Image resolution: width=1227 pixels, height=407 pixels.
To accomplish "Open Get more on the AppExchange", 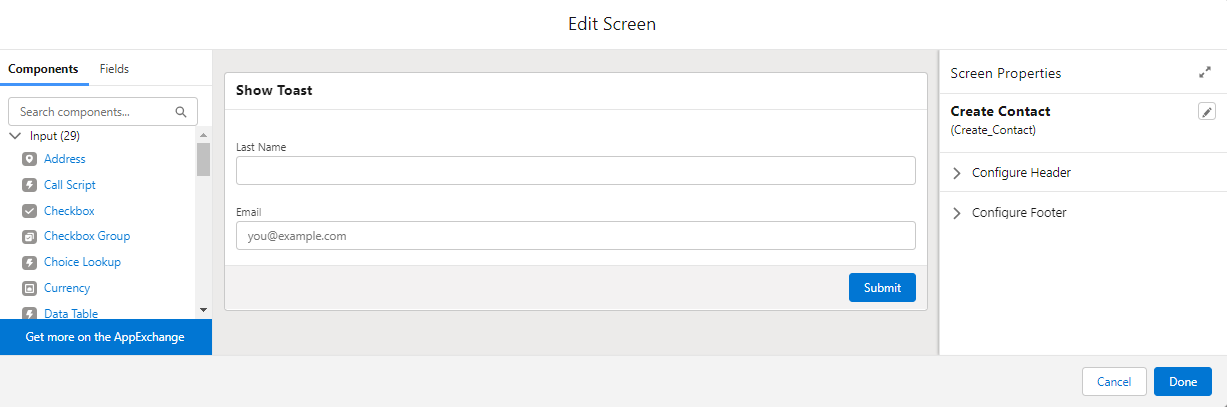I will coord(105,337).
